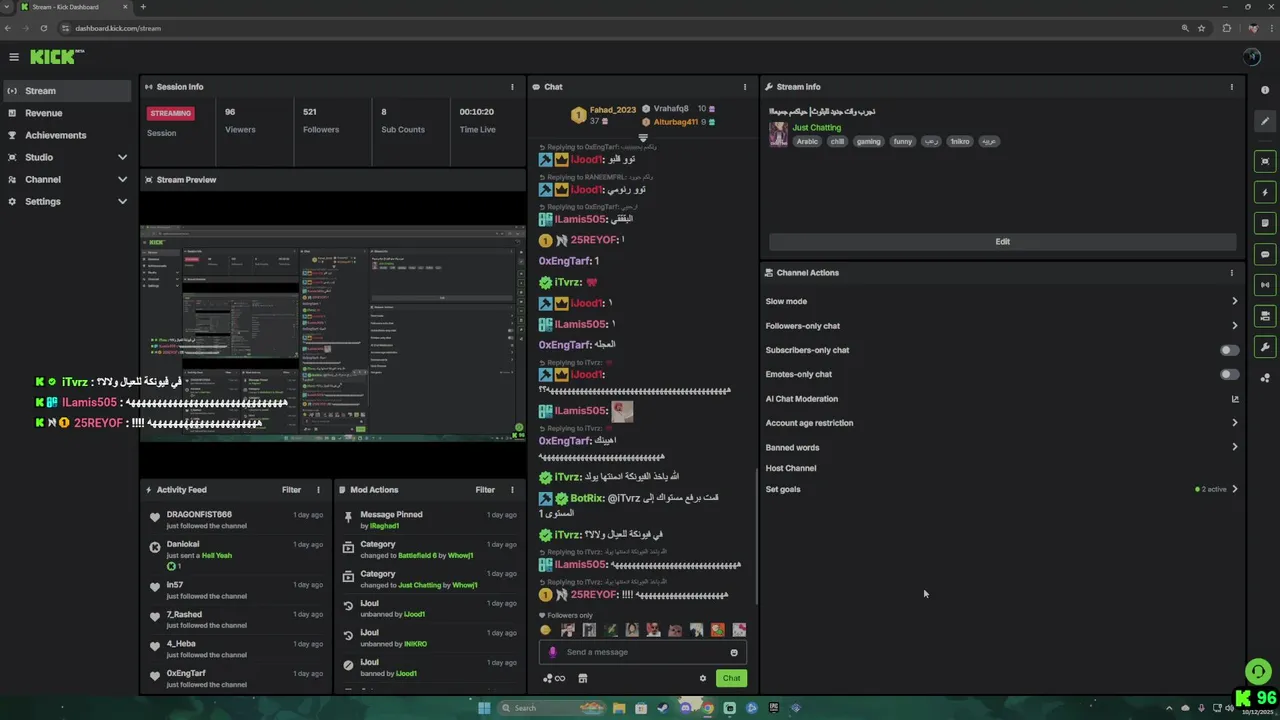Open the profile avatar at top right
Screen dimensions: 1280x720
click(1252, 57)
